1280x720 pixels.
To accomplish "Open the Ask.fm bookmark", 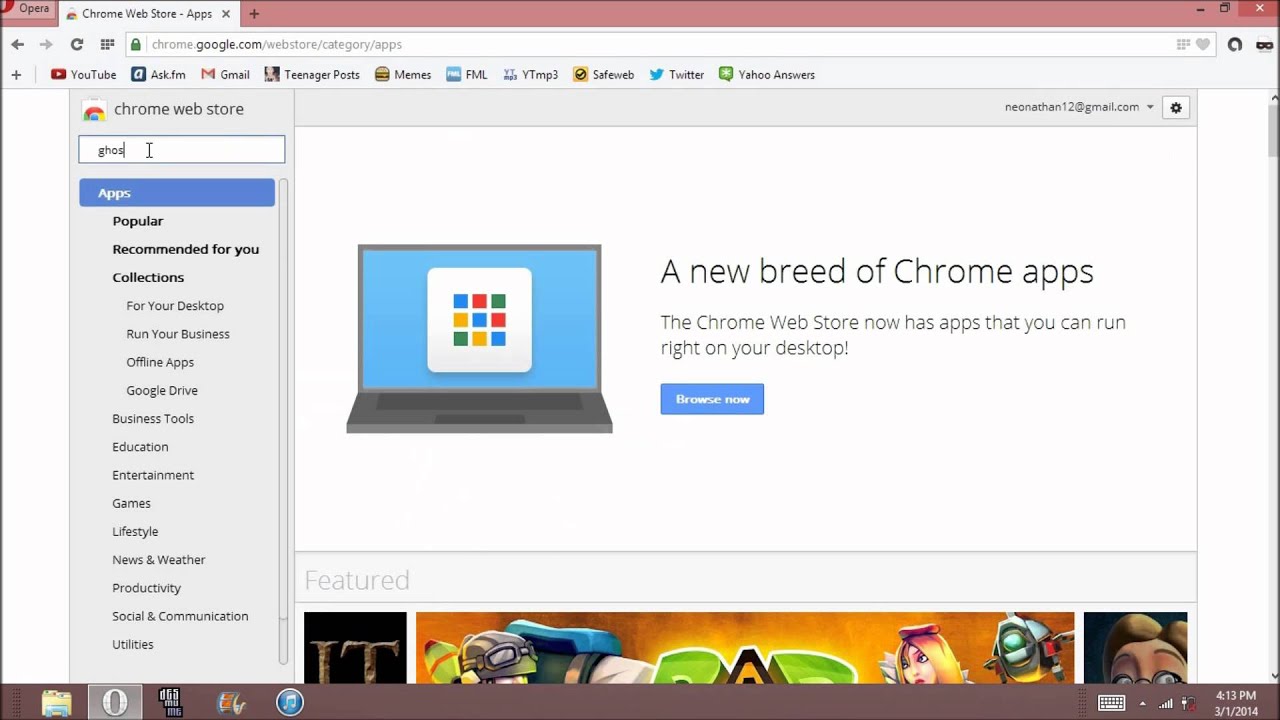I will pyautogui.click(x=159, y=74).
